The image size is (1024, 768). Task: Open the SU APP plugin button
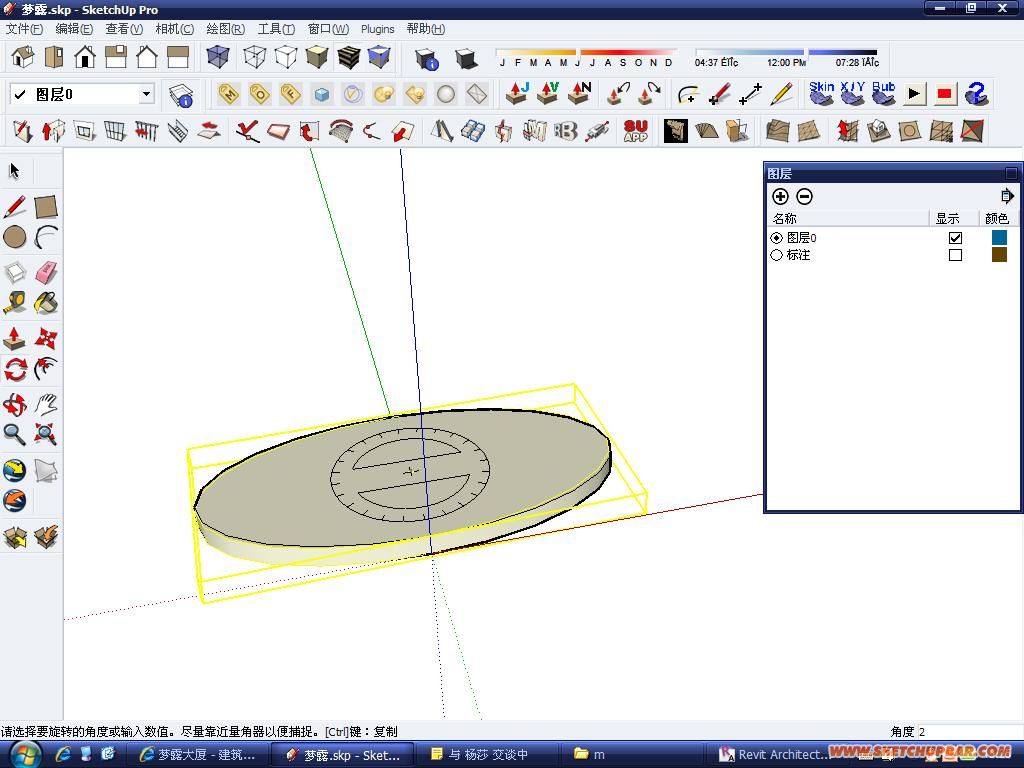coord(635,131)
